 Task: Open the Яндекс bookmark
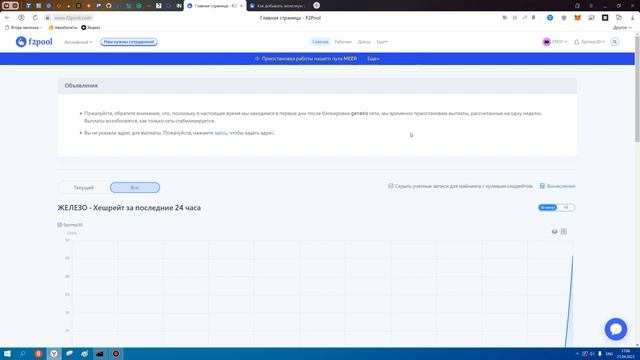91,27
